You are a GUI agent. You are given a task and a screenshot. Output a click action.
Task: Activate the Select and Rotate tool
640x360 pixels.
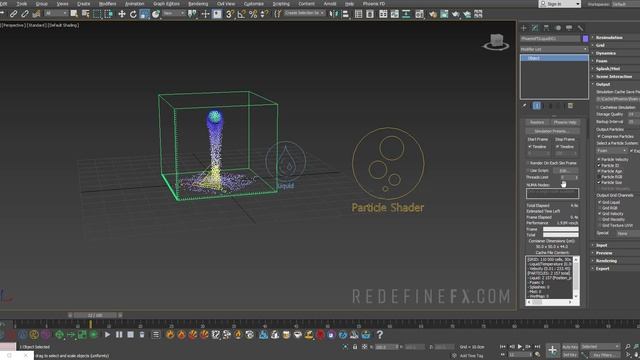pyautogui.click(x=133, y=14)
